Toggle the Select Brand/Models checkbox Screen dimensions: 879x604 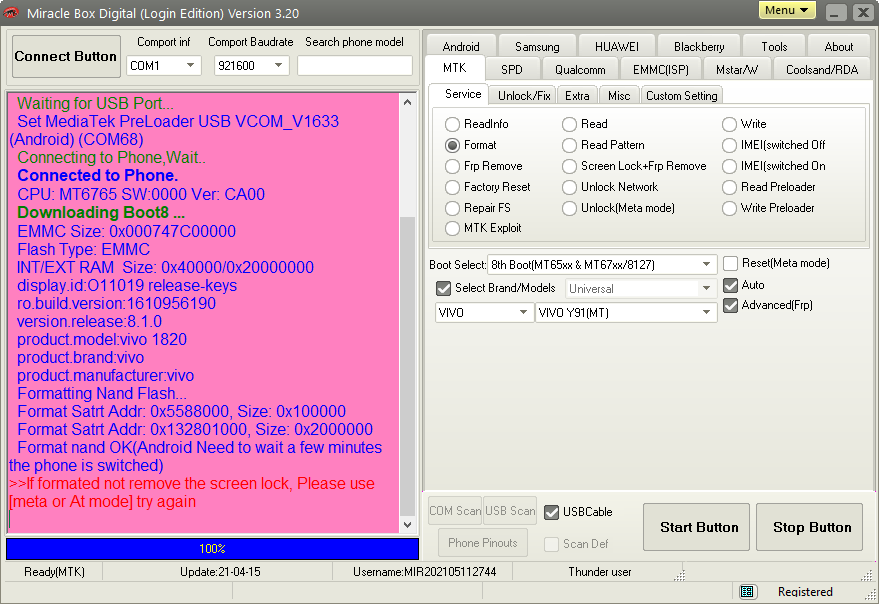(x=443, y=288)
